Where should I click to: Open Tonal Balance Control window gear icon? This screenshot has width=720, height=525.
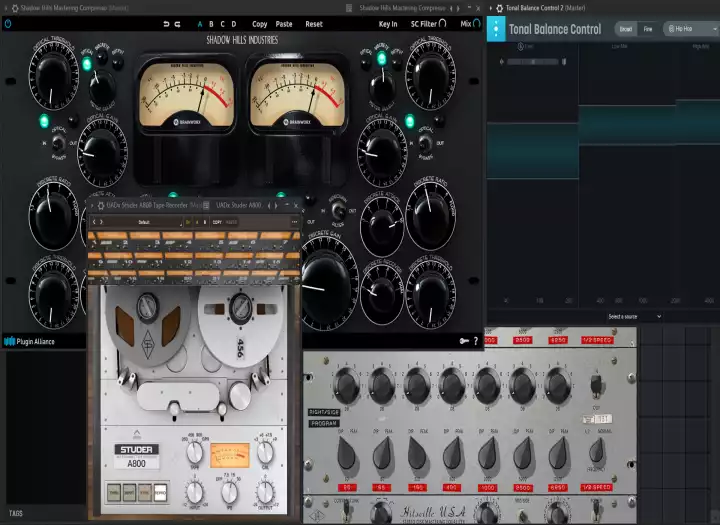pyautogui.click(x=500, y=8)
